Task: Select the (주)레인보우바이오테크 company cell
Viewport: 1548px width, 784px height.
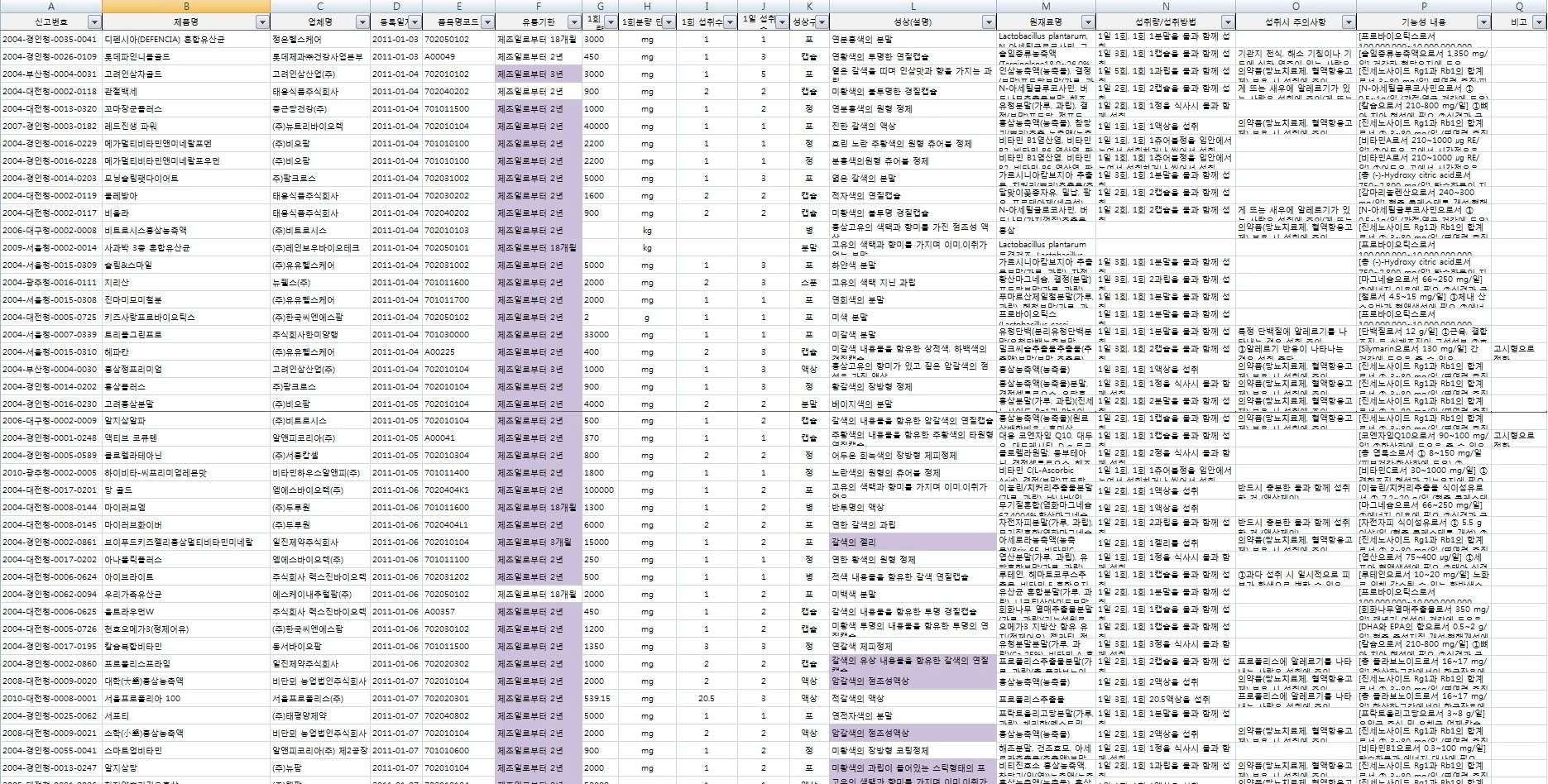Action: [x=320, y=247]
